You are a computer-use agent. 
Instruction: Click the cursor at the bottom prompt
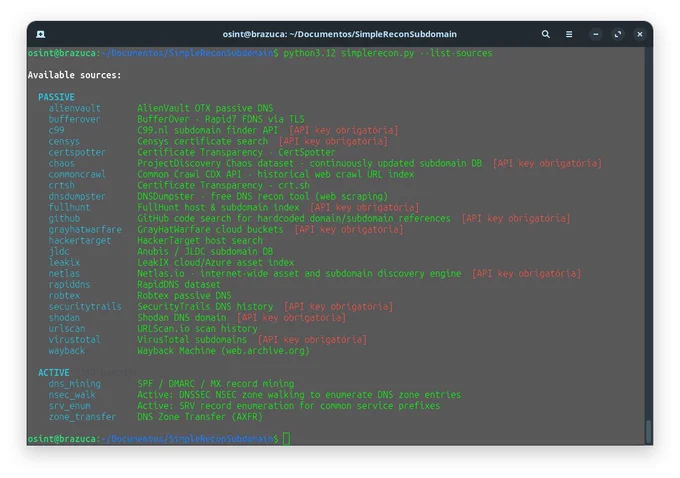pos(286,439)
